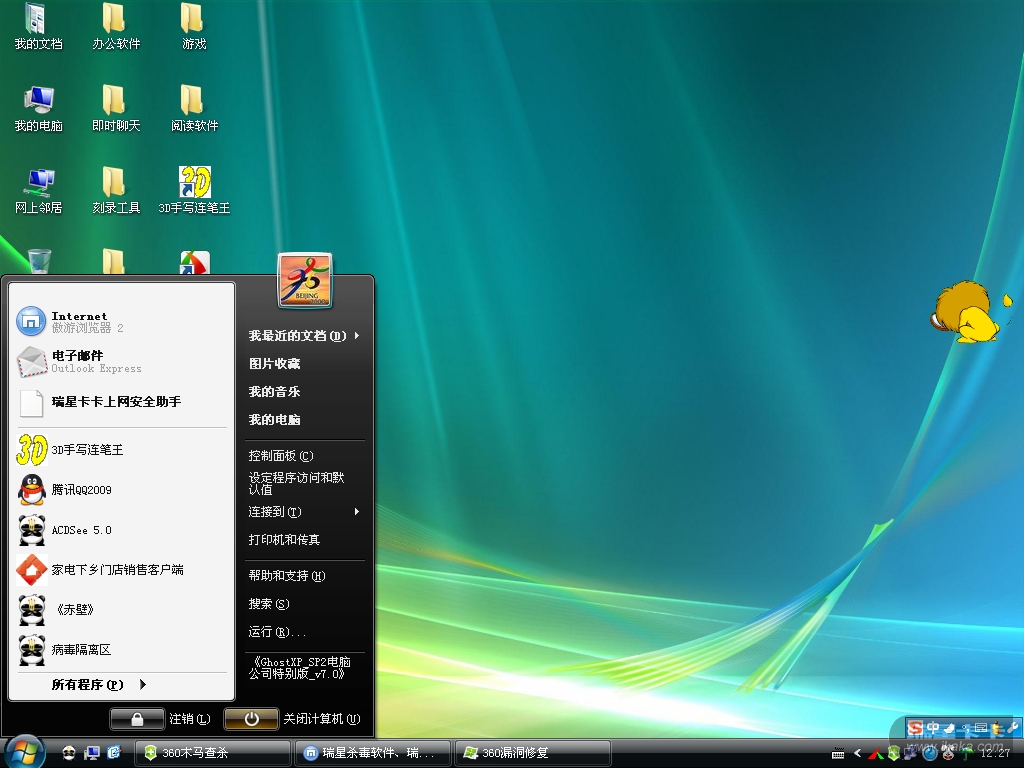Expand 所有程序 programs list
The height and width of the screenshot is (768, 1024).
coord(99,684)
